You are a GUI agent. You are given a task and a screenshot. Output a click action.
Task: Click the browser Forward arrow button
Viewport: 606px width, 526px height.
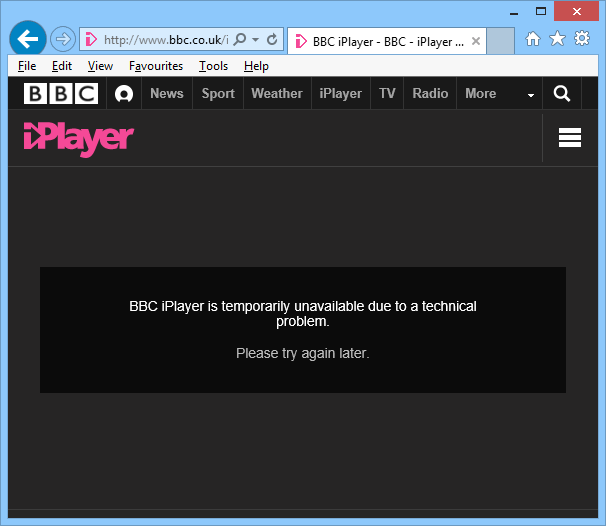click(63, 39)
